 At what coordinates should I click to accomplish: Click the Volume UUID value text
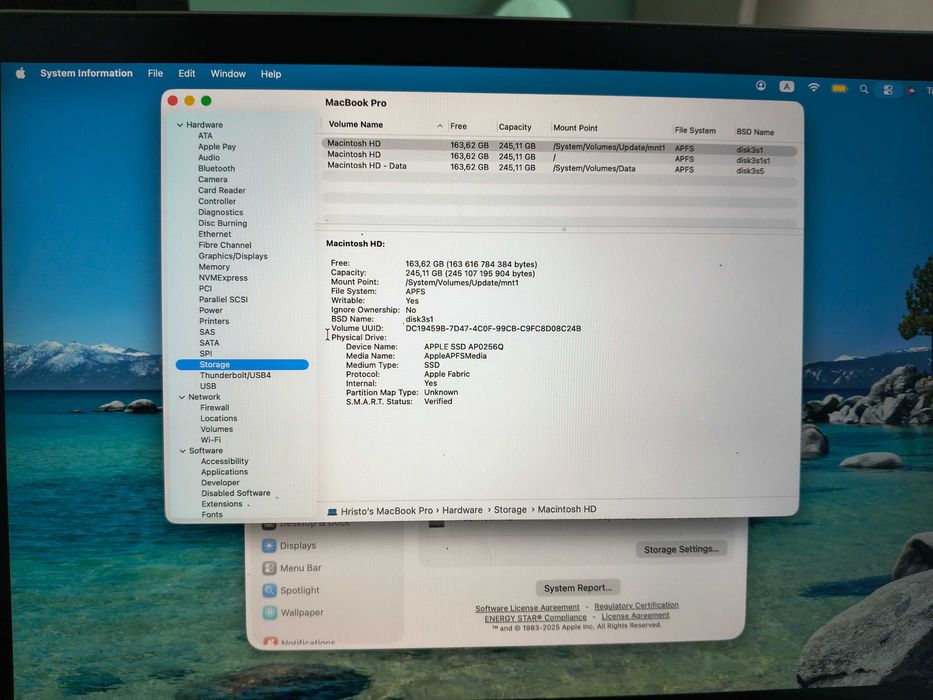point(493,329)
